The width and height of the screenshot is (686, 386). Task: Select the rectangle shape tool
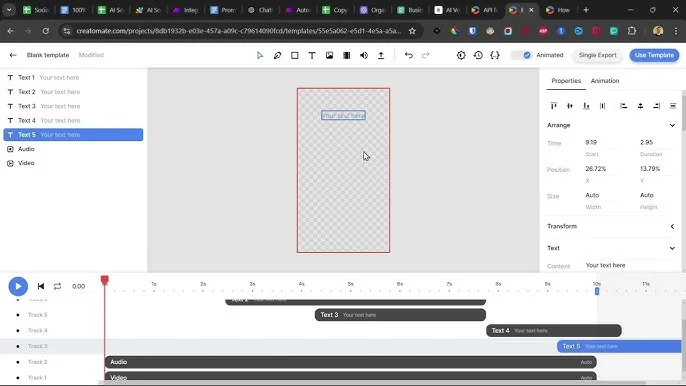coord(294,55)
